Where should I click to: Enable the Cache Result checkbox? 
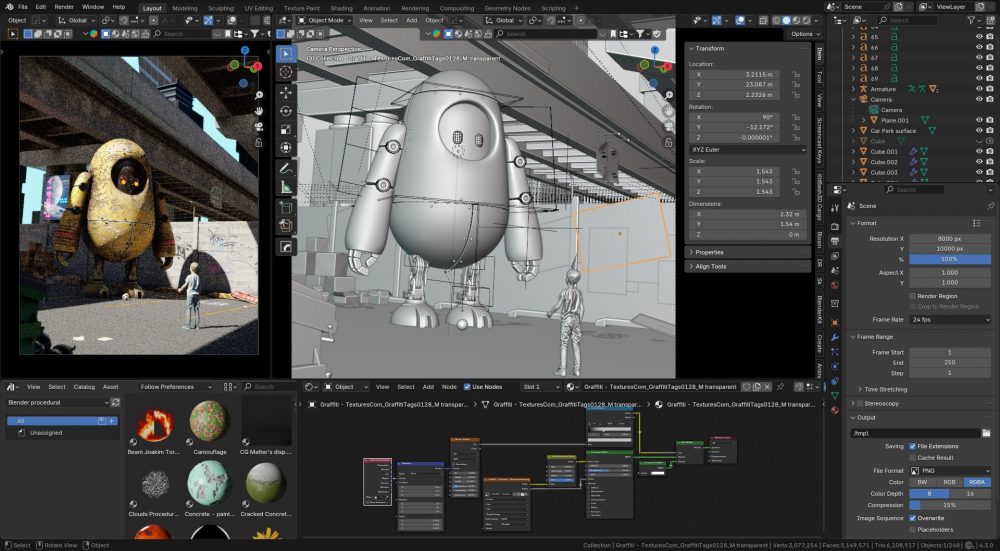913,457
